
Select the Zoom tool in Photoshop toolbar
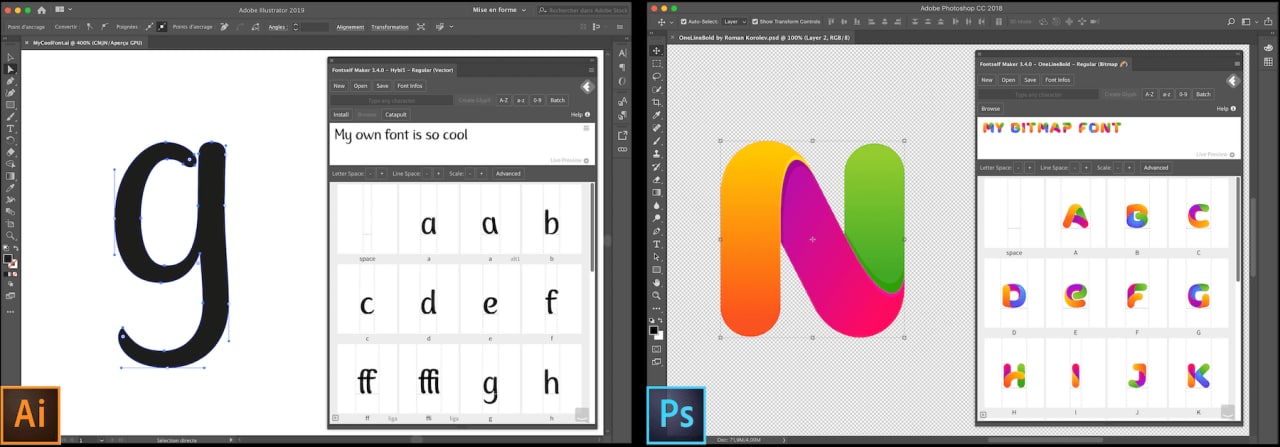[x=657, y=295]
